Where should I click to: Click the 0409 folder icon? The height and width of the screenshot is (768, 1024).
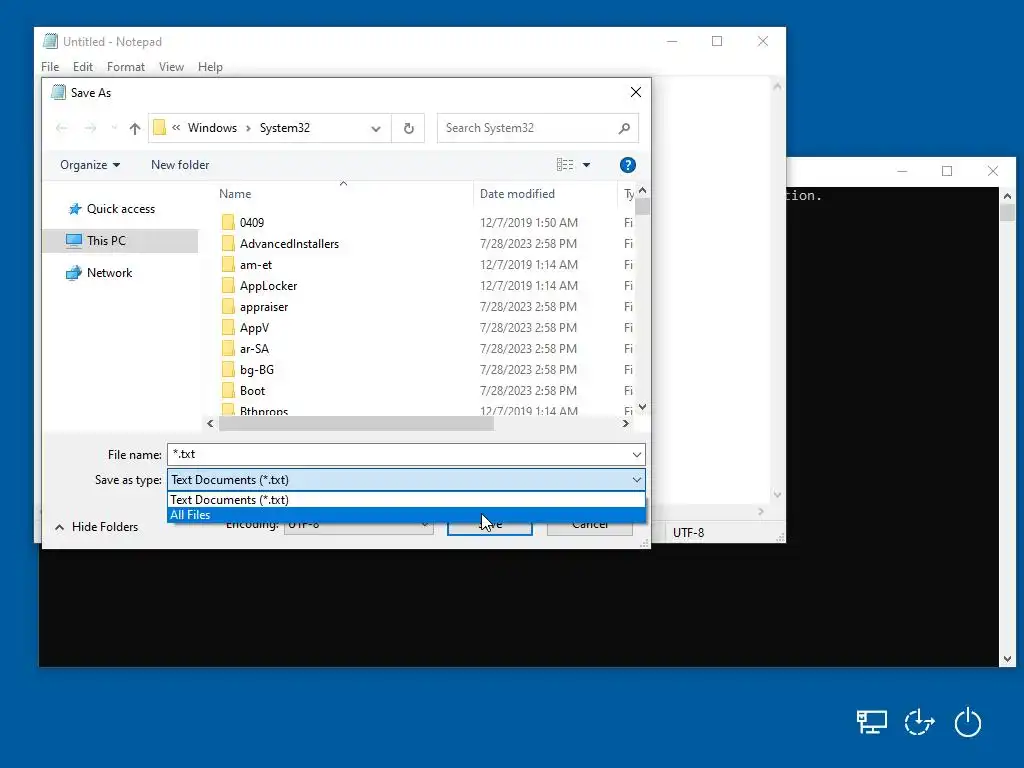click(x=228, y=223)
